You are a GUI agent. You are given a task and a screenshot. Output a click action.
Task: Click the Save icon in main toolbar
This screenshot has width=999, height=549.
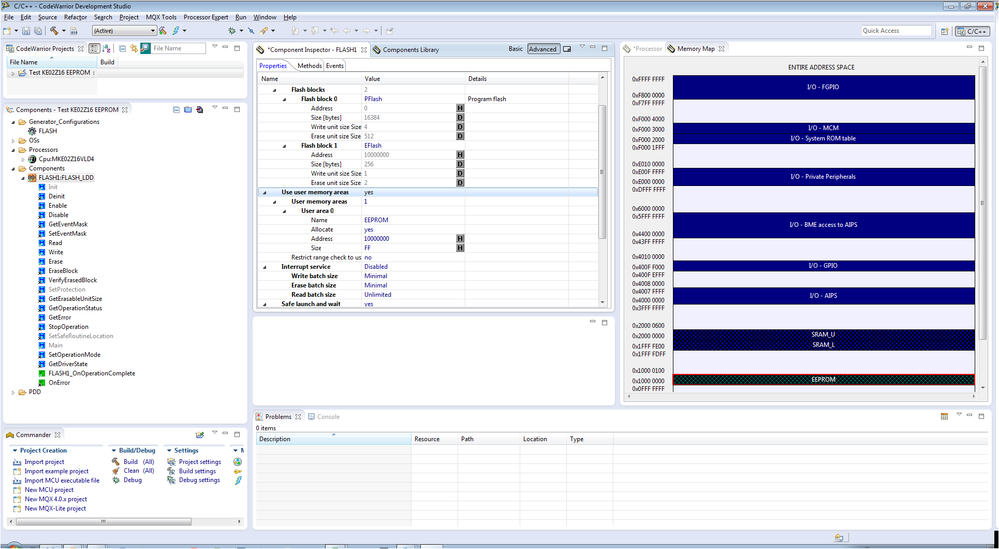click(26, 31)
